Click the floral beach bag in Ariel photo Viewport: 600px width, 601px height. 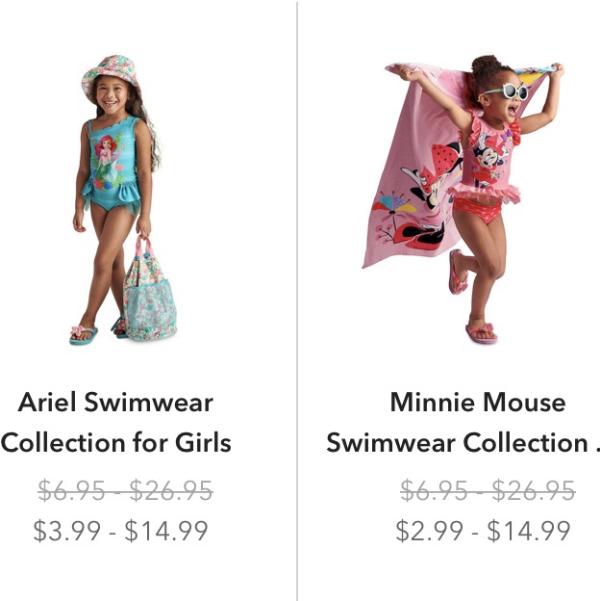[x=150, y=291]
